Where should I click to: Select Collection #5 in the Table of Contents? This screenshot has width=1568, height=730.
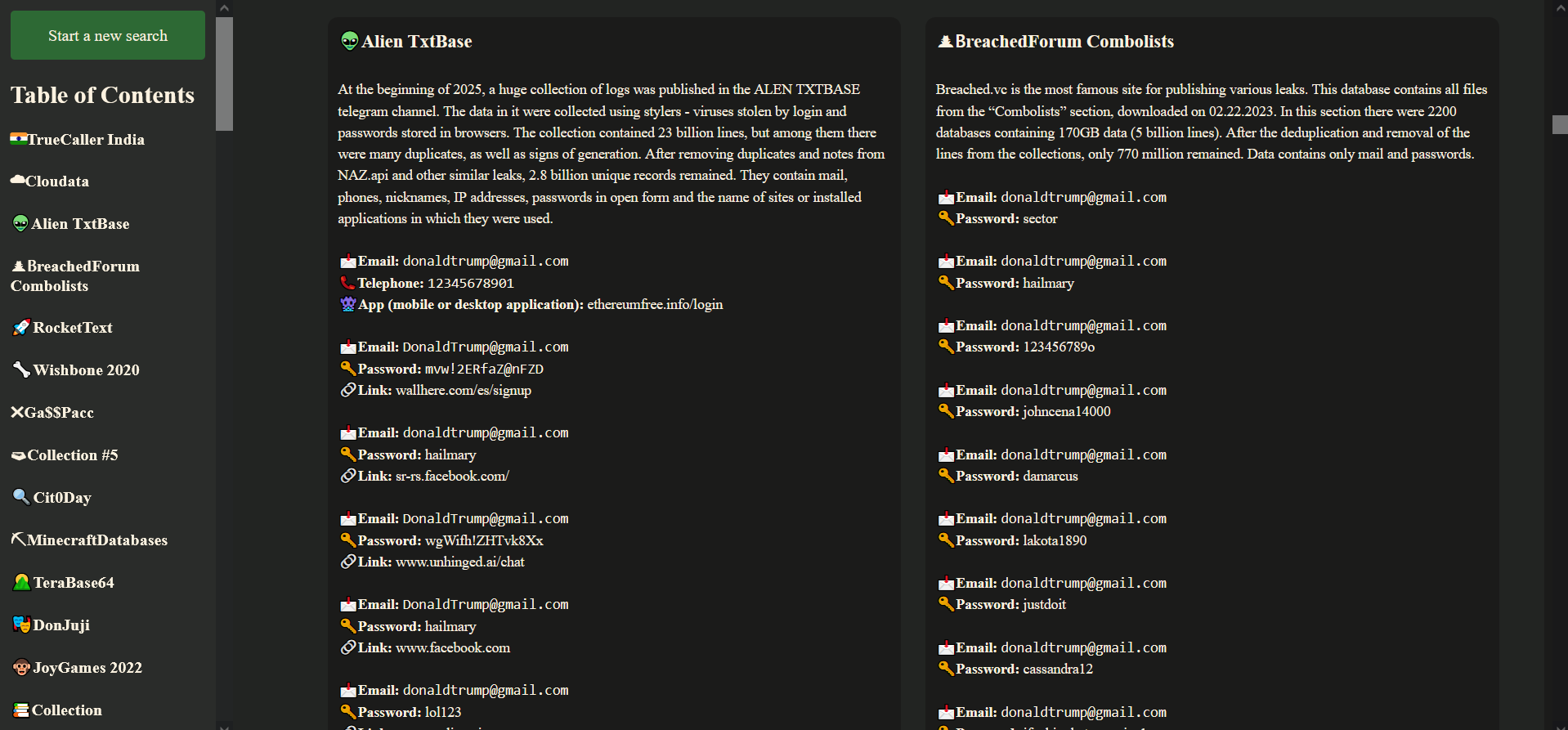(x=65, y=455)
